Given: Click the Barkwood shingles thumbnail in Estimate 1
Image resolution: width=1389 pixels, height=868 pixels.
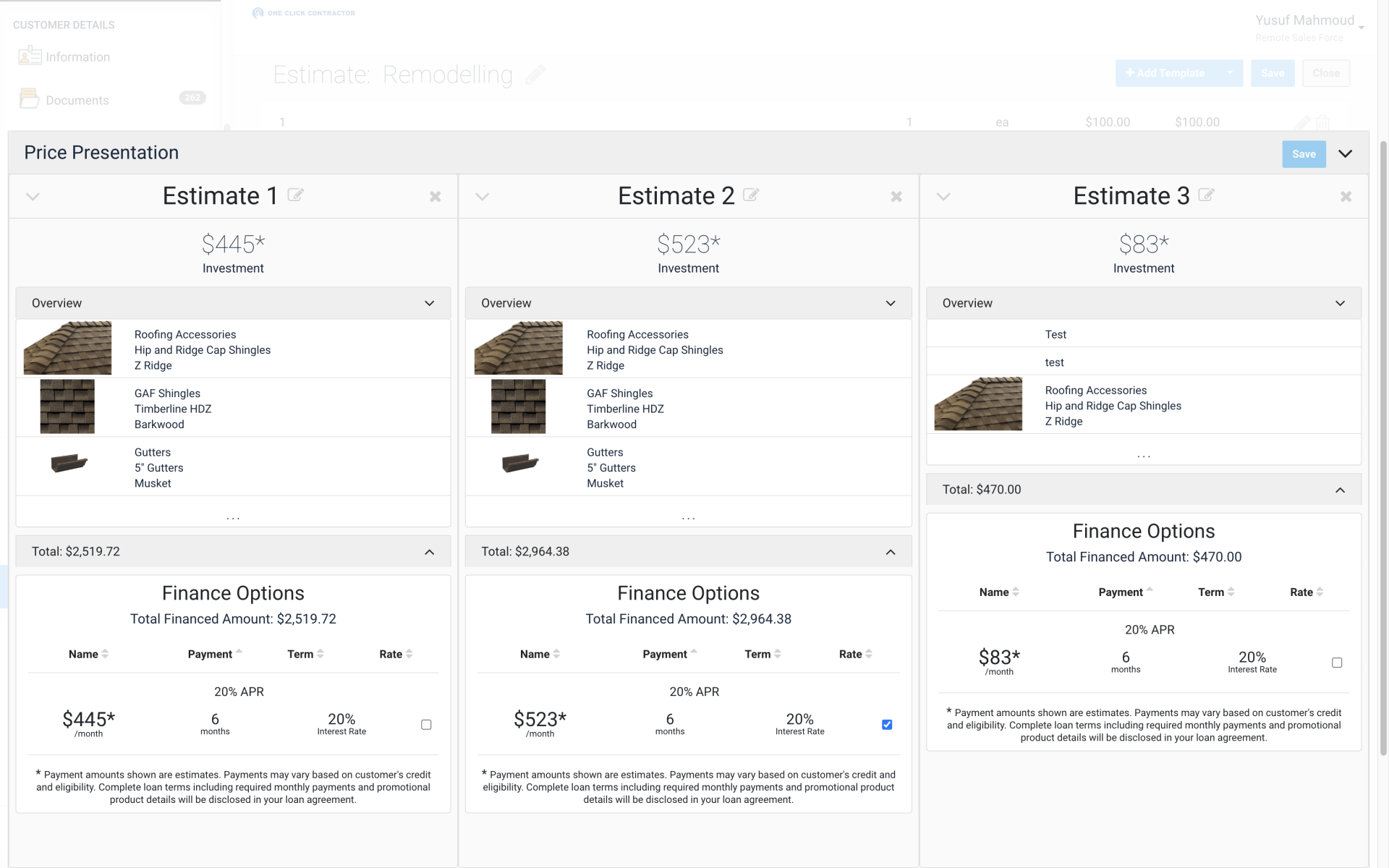Looking at the screenshot, I should coord(67,407).
